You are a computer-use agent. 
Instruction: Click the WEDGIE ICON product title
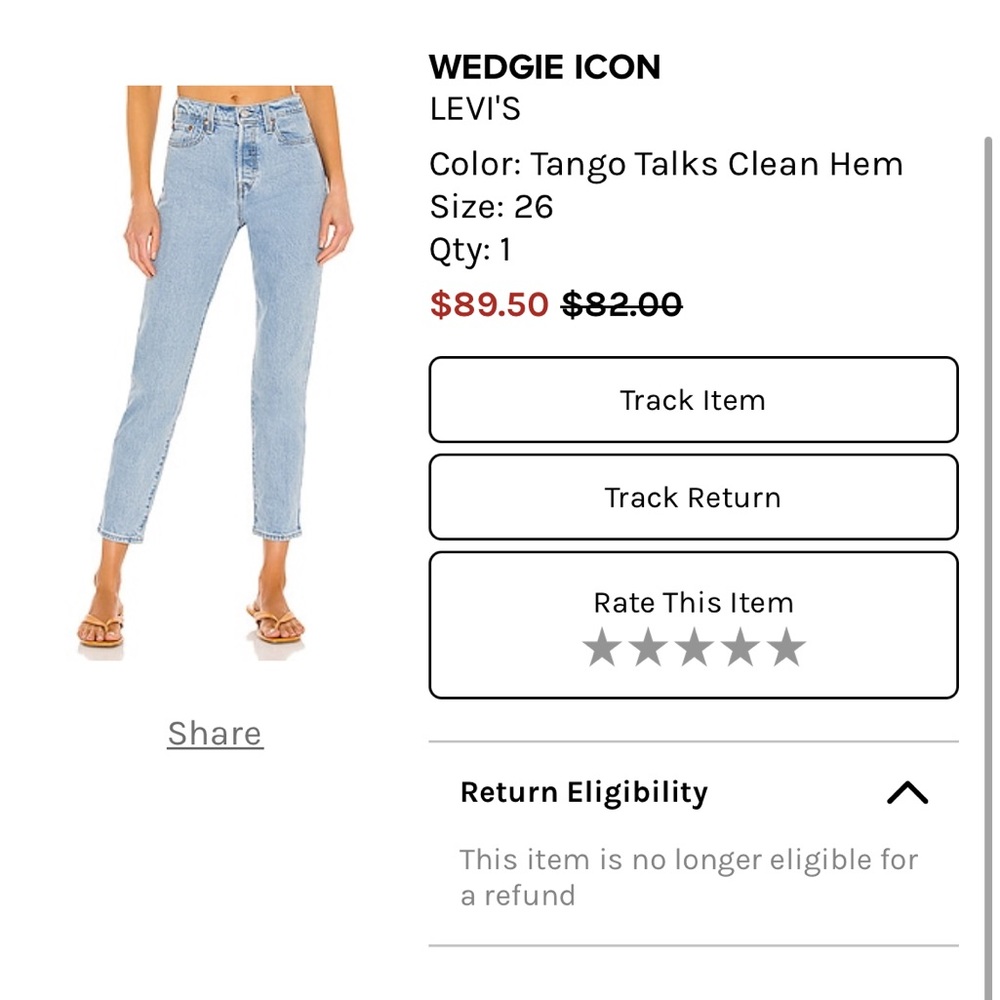[544, 67]
